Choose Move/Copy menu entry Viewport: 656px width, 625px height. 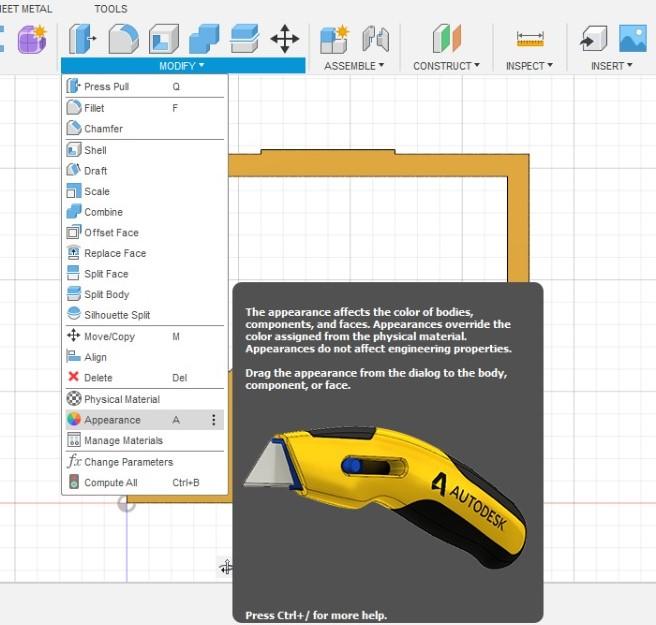click(x=144, y=336)
